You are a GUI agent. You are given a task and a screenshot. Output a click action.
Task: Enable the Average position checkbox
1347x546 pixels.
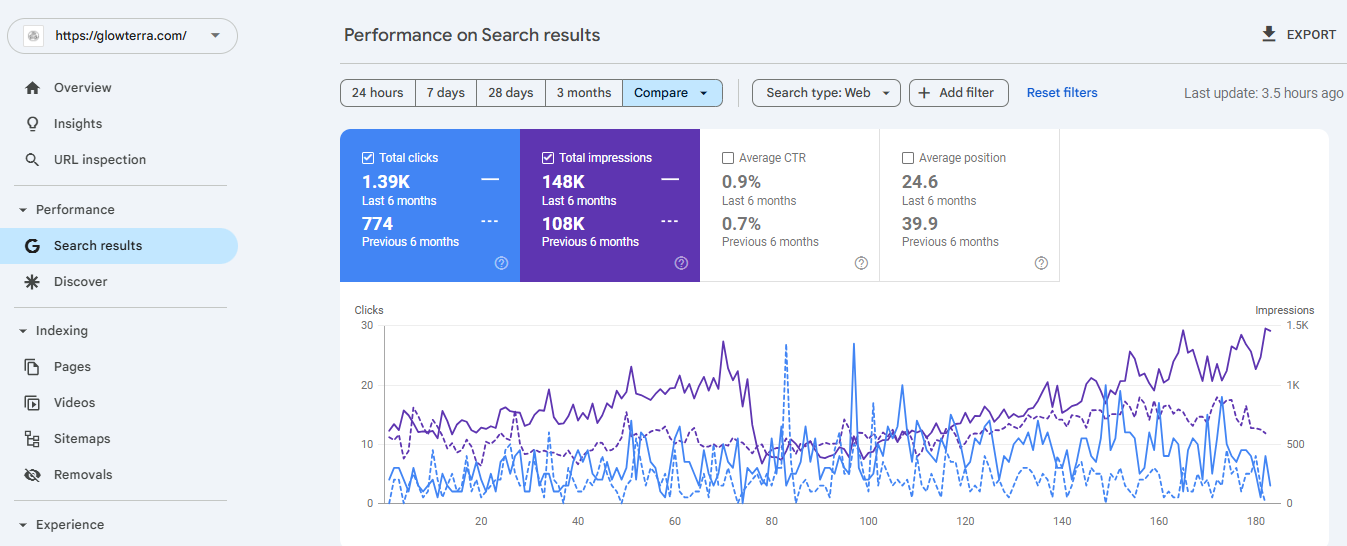coord(908,158)
